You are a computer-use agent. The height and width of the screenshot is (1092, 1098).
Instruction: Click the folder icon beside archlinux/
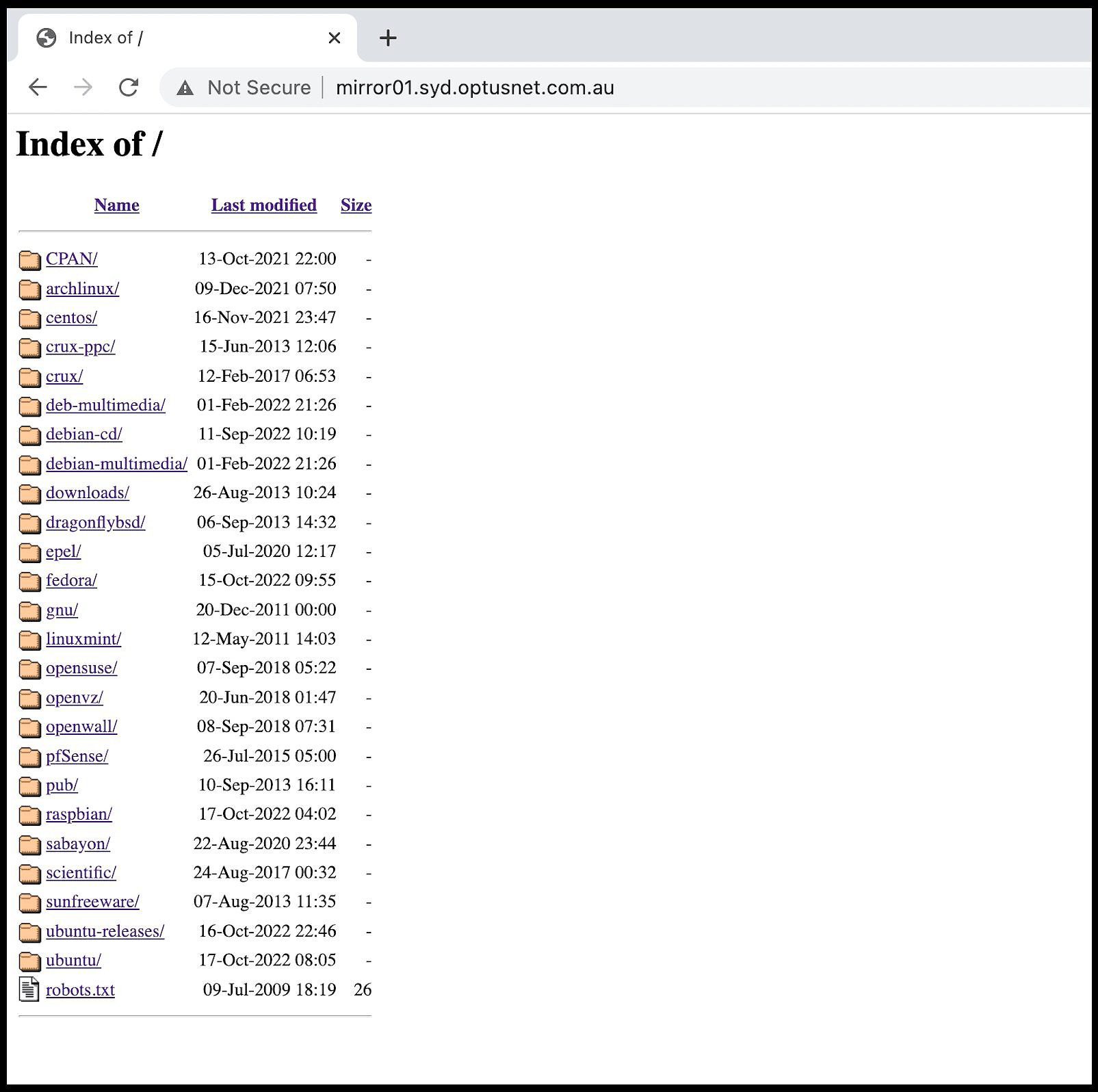click(x=30, y=289)
